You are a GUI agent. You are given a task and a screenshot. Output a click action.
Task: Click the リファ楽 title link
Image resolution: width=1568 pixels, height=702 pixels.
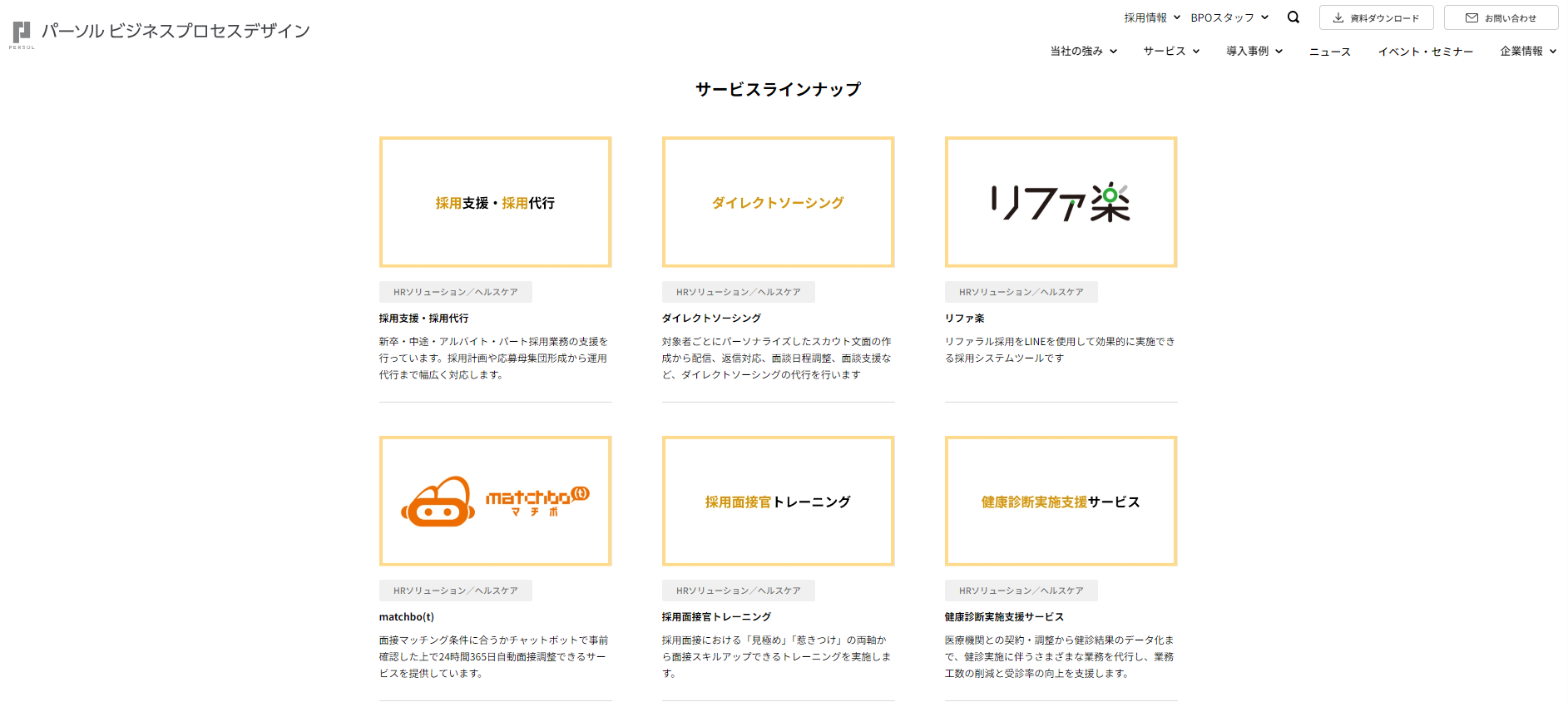tap(965, 319)
